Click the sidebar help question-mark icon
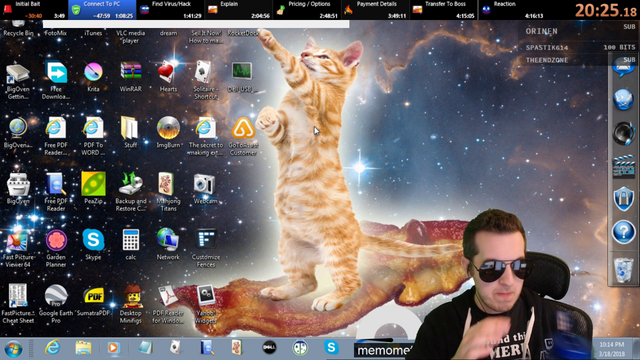The image size is (640, 360). point(623,232)
